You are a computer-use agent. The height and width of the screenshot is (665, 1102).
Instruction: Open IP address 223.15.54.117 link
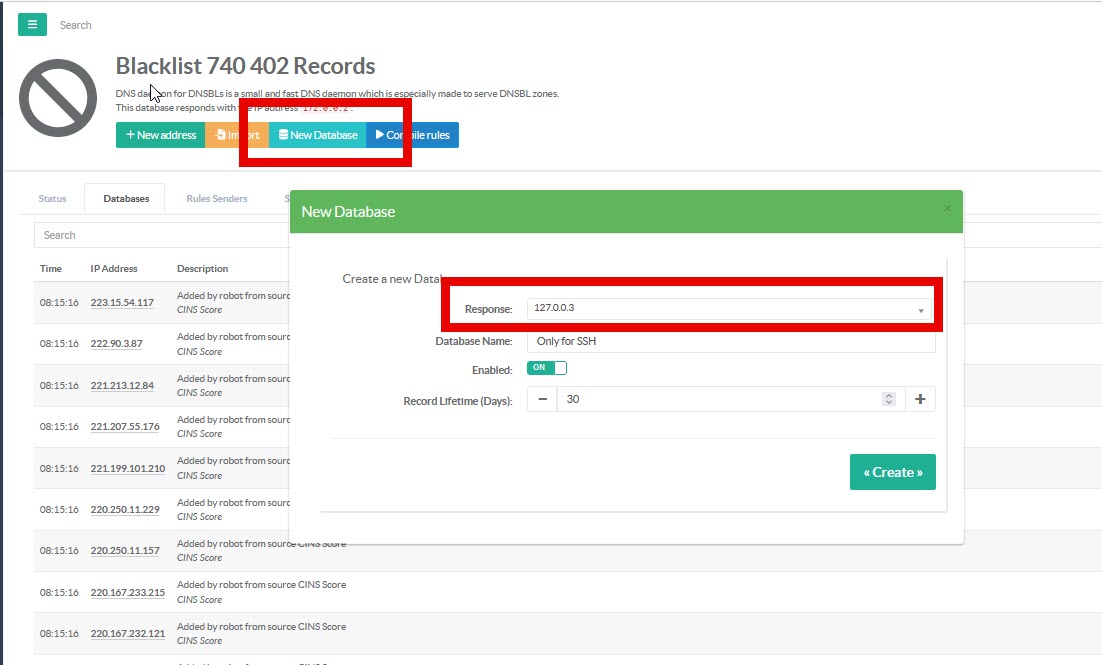pyautogui.click(x=122, y=303)
